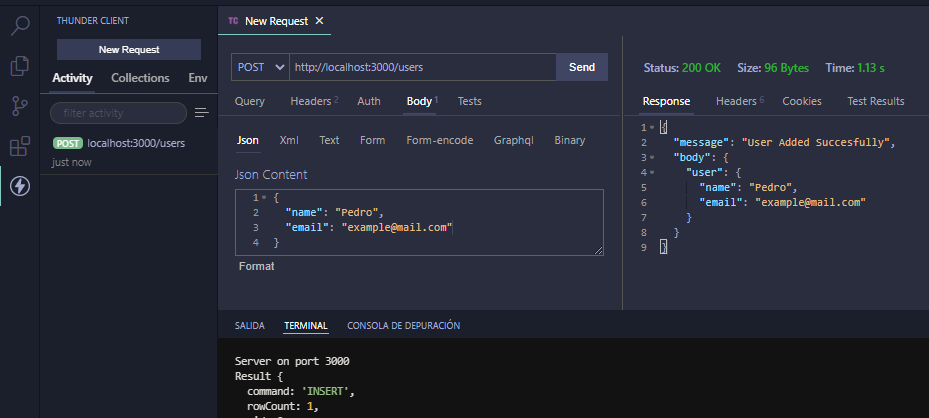This screenshot has height=418, width=929.
Task: Select the Json body type
Action: (248, 140)
